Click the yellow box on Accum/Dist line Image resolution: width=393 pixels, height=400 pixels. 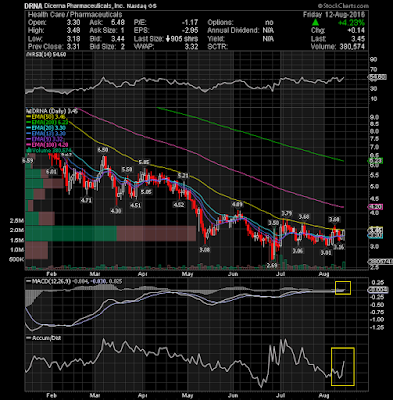343,366
